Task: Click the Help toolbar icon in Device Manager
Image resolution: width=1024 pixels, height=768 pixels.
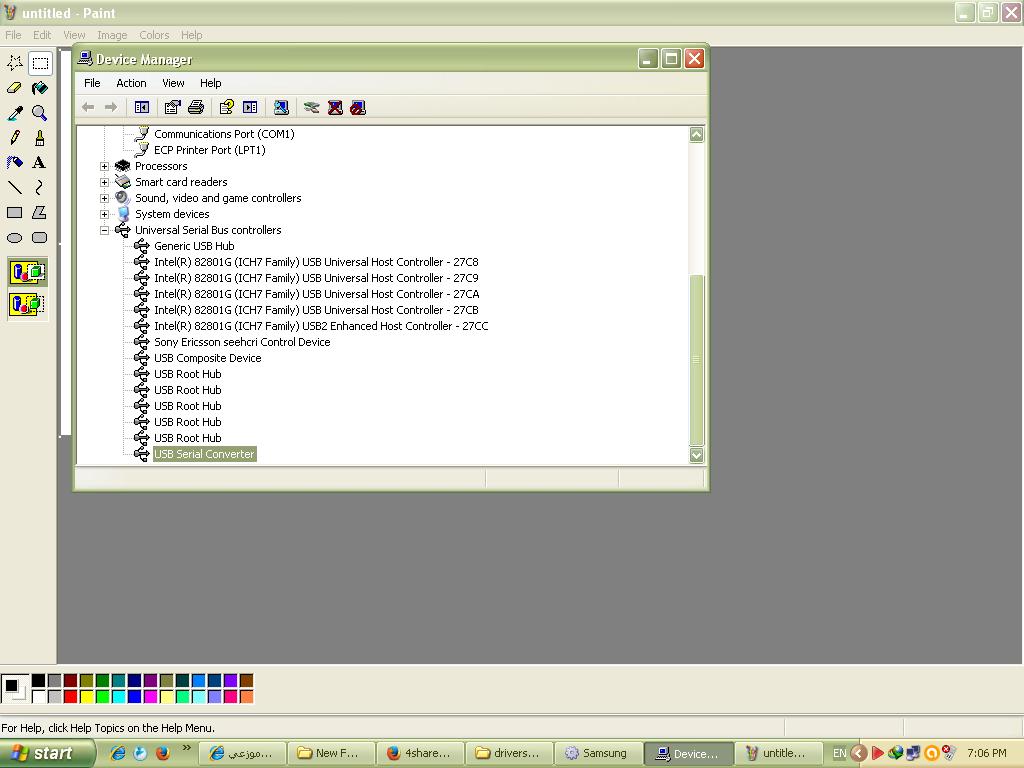Action: (227, 107)
